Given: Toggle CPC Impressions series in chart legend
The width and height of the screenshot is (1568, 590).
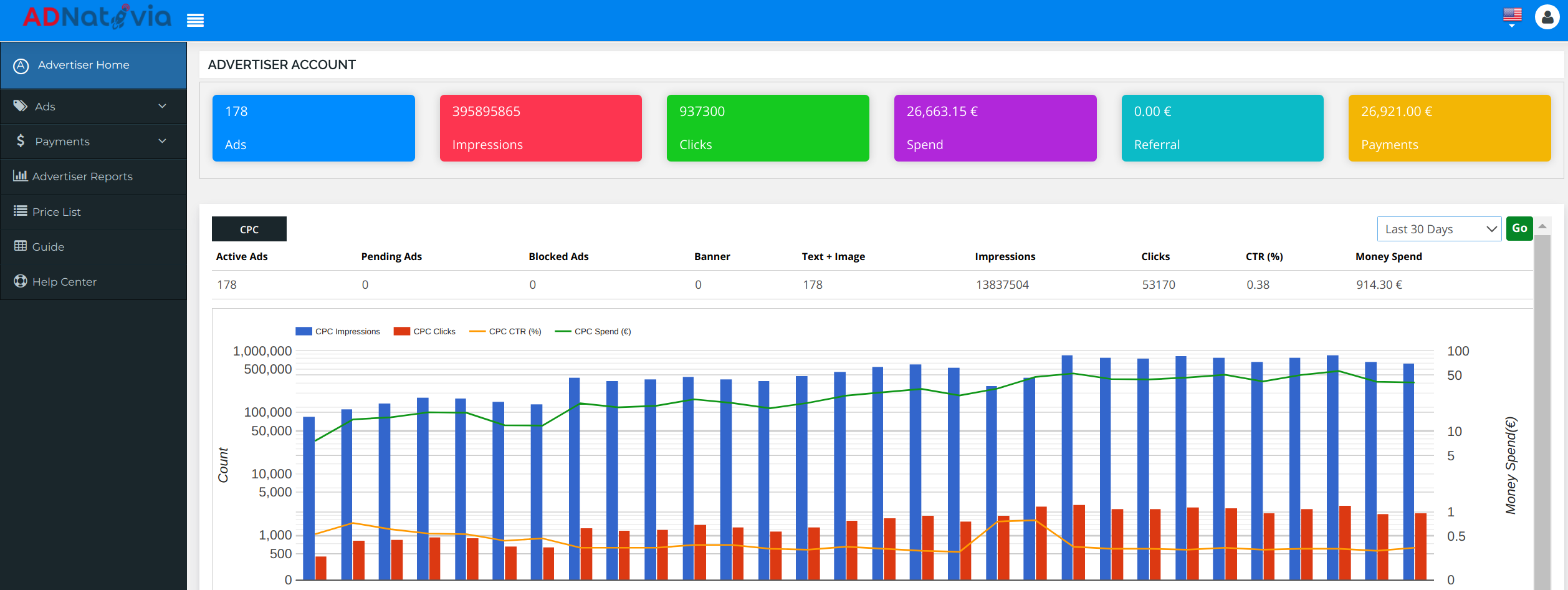Looking at the screenshot, I should (x=338, y=332).
